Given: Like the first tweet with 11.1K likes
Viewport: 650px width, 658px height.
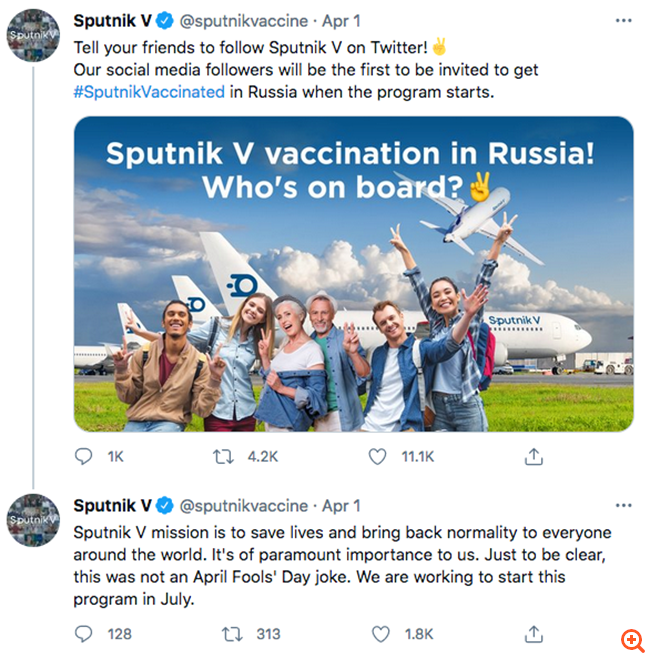Looking at the screenshot, I should (377, 457).
